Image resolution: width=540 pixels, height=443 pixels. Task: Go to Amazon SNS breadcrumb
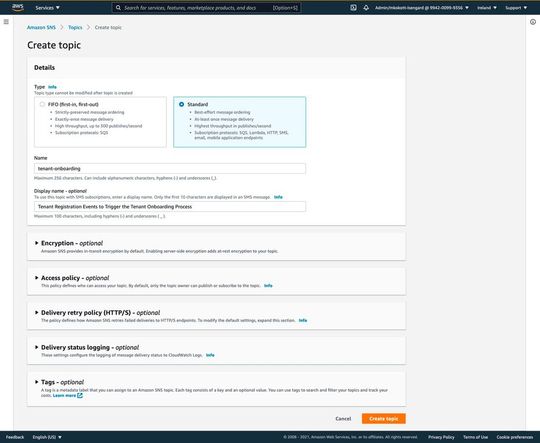pyautogui.click(x=41, y=27)
